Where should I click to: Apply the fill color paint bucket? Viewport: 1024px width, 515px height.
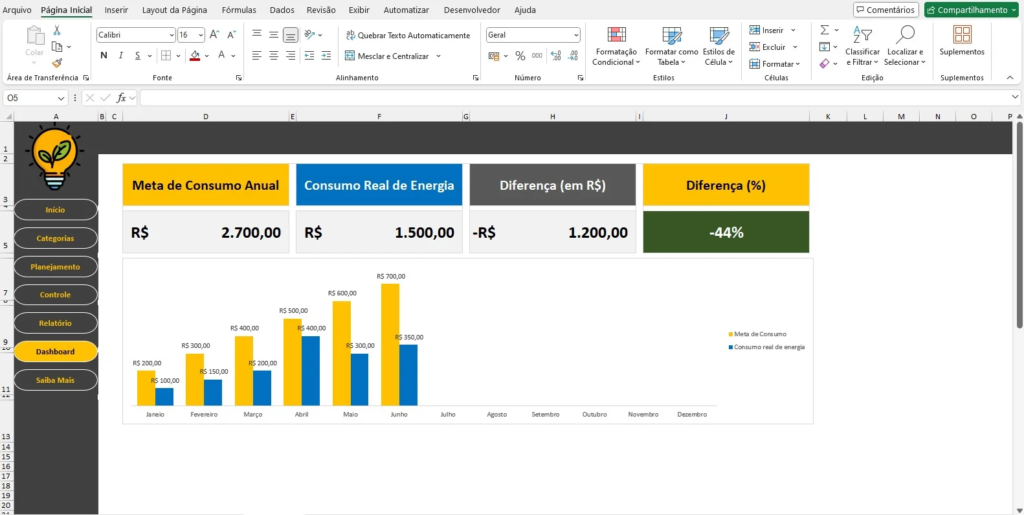tap(194, 56)
